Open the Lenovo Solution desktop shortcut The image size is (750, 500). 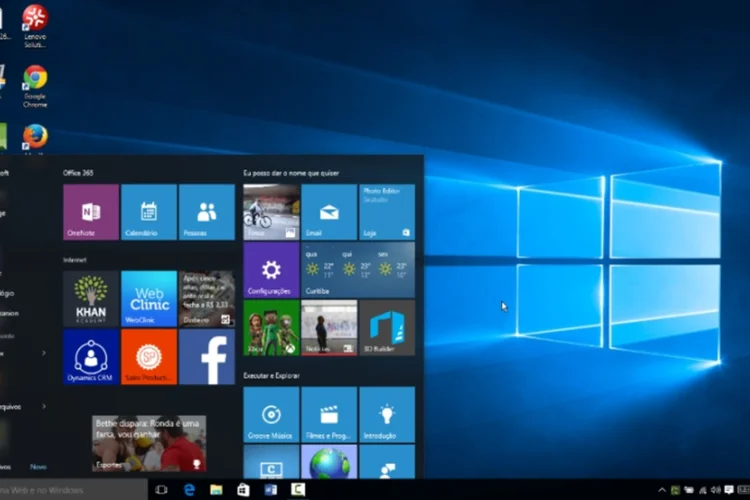click(35, 26)
